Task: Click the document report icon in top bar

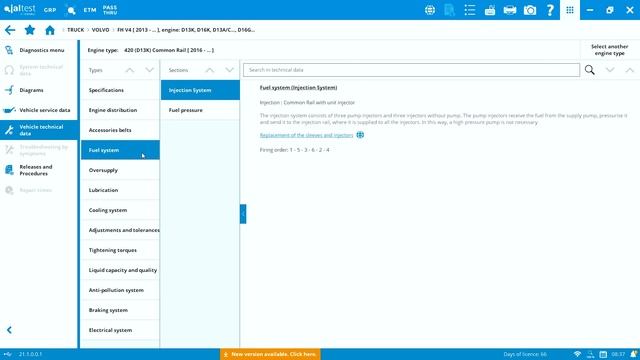Action: (x=449, y=10)
